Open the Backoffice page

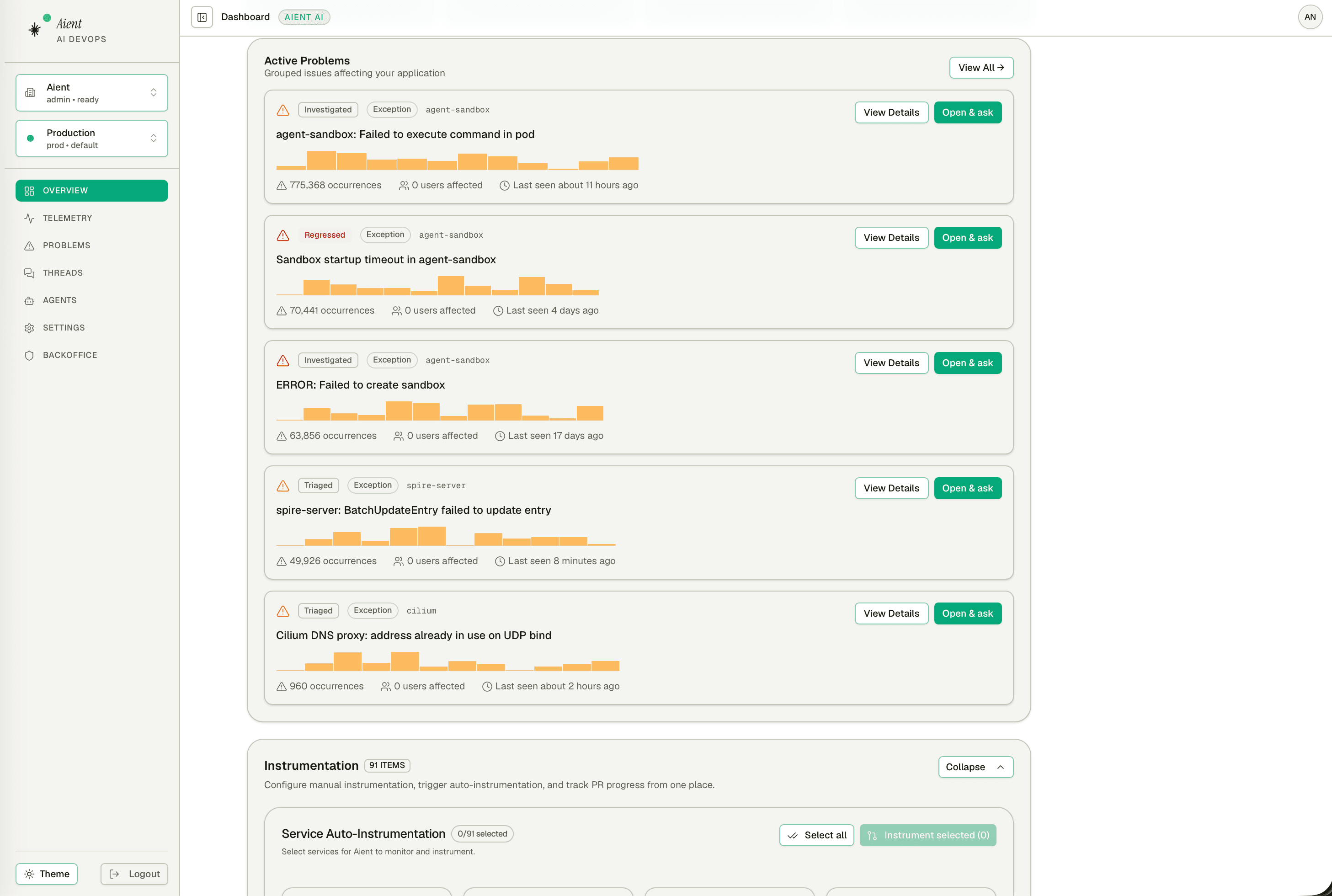(x=92, y=356)
